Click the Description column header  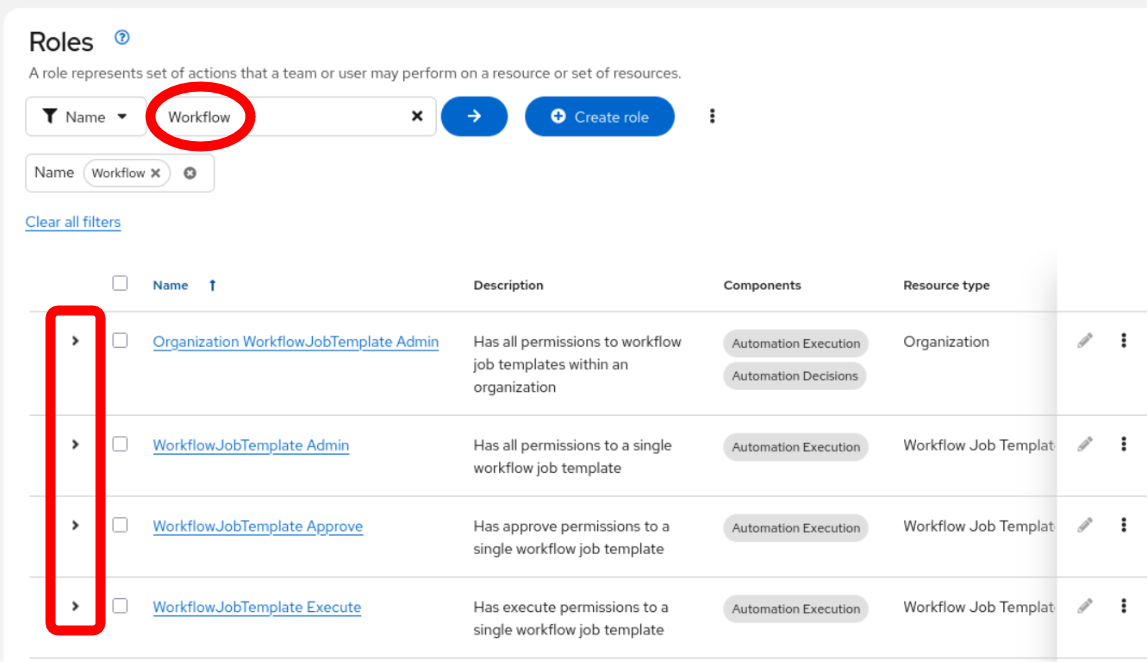coord(508,285)
